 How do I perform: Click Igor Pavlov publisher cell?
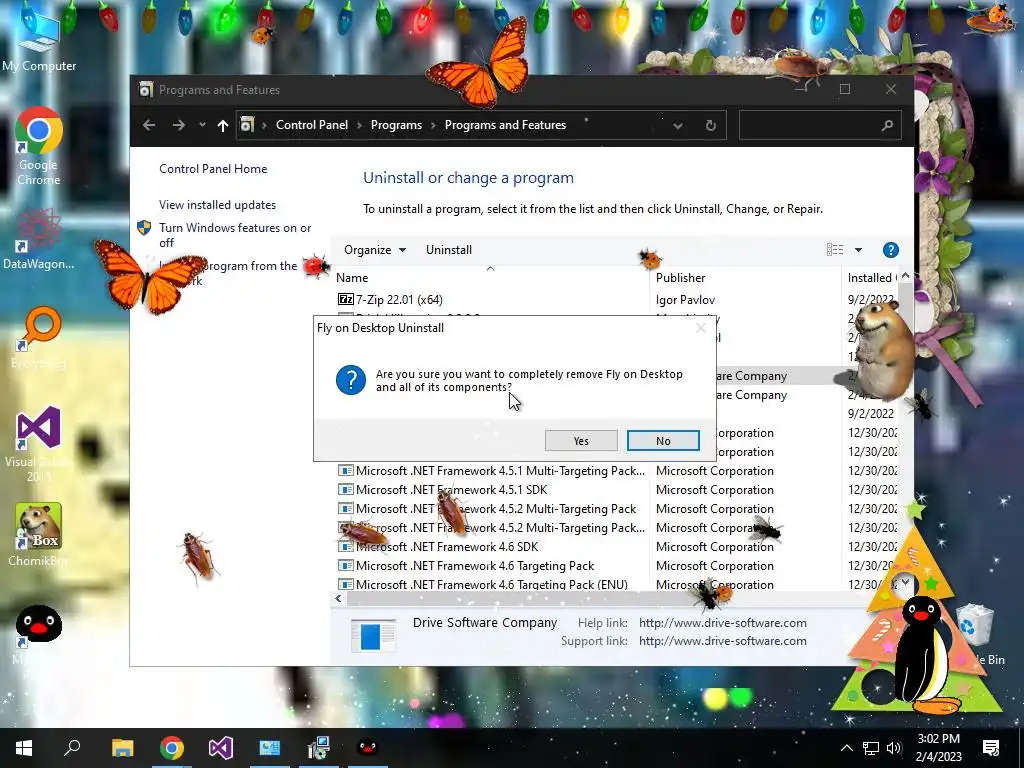[x=685, y=300]
